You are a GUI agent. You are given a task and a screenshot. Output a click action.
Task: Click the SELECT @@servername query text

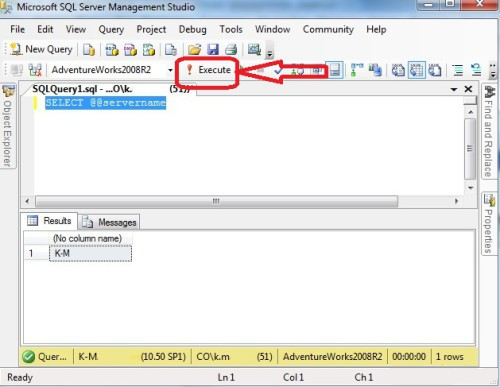(105, 103)
